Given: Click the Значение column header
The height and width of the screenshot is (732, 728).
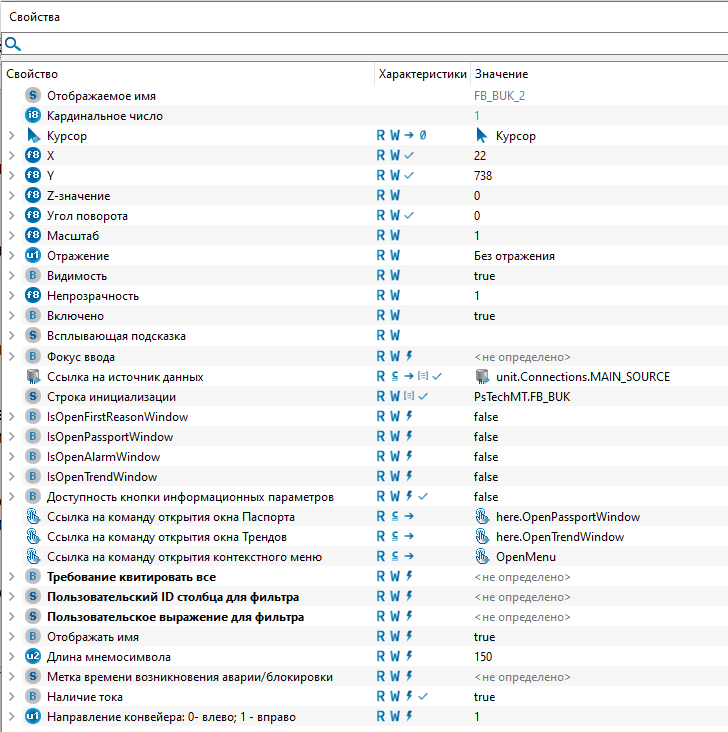Looking at the screenshot, I should click(501, 74).
